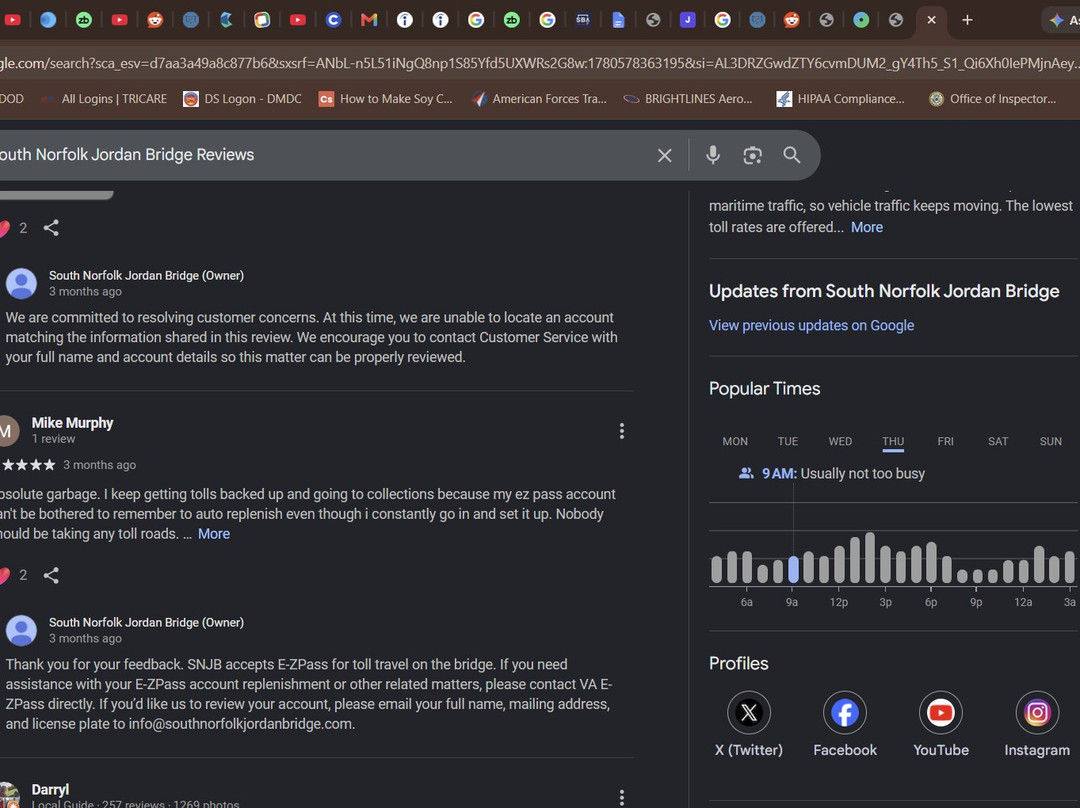This screenshot has height=808, width=1080.
Task: Expand bridge description with More link
Action: pos(866,227)
